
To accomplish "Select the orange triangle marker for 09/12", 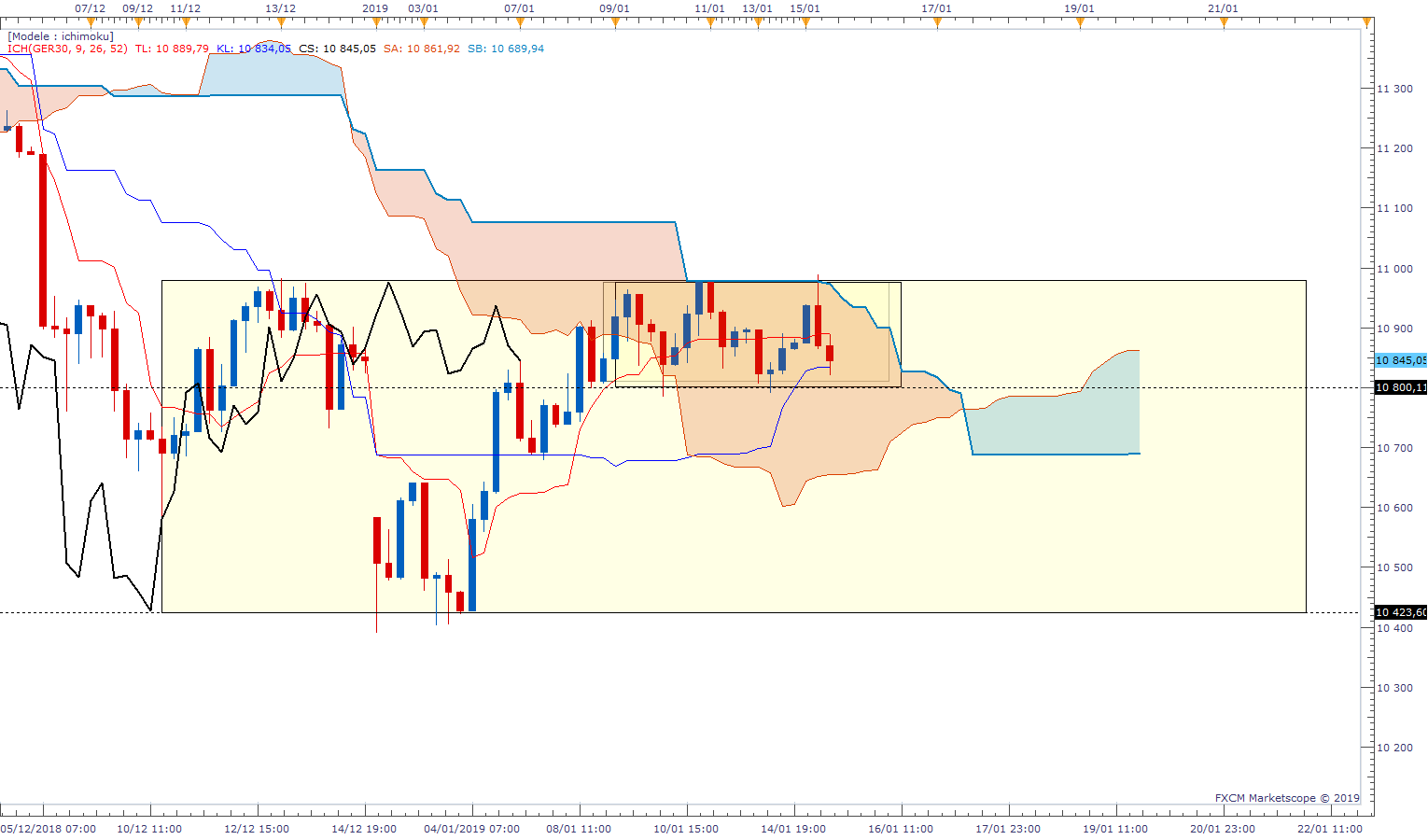I will 138,22.
